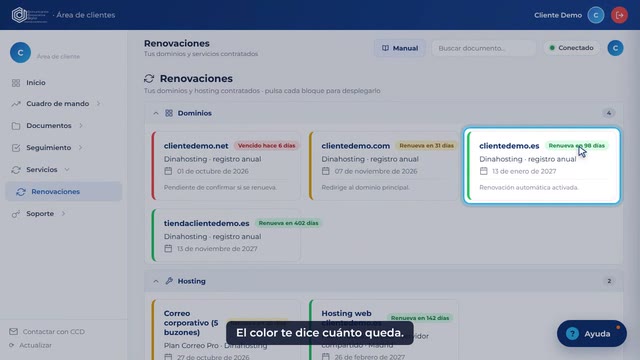Collapse Servicios submenu chevron
Image resolution: width=640 pixels, height=360 pixels.
[x=67, y=170]
